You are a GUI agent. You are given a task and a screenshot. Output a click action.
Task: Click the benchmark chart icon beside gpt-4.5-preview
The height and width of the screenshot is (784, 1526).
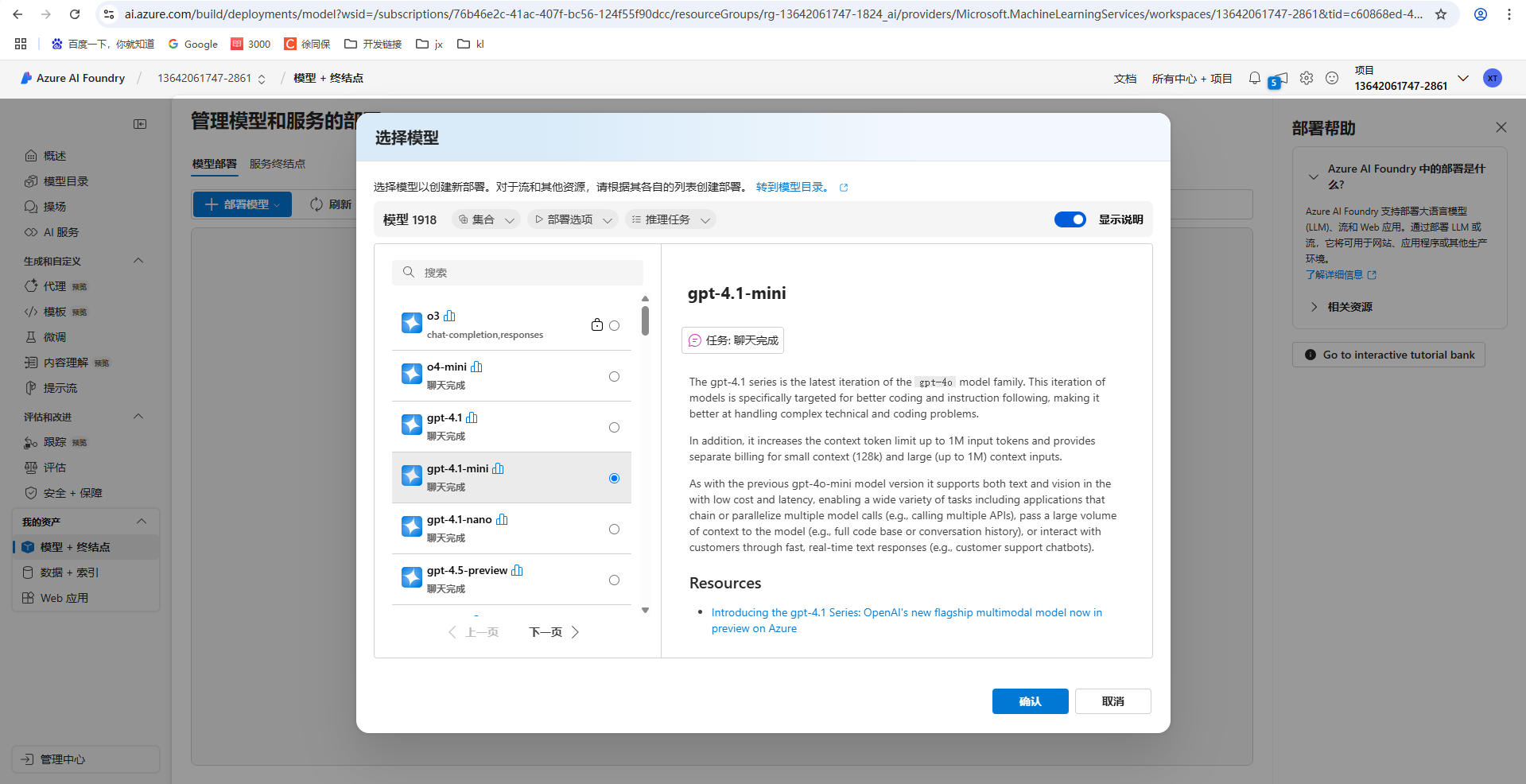point(517,570)
